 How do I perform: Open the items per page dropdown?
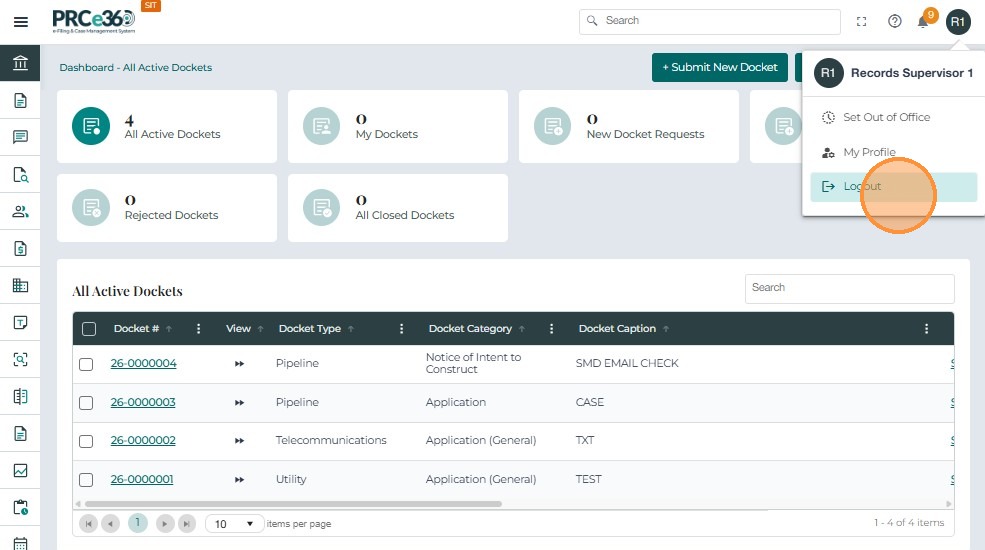[x=235, y=524]
